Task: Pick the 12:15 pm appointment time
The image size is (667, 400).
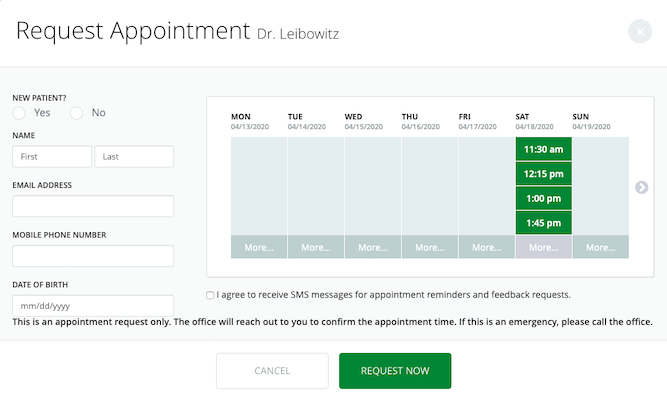Action: (x=543, y=174)
